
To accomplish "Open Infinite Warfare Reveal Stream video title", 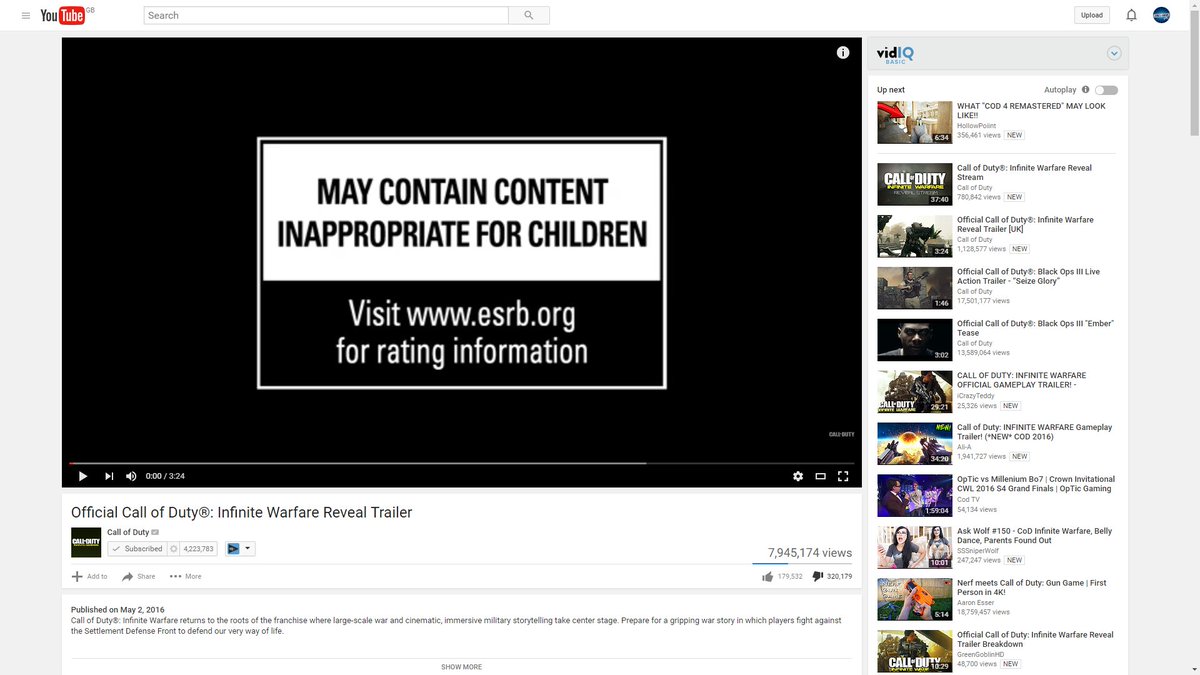I will point(1024,172).
